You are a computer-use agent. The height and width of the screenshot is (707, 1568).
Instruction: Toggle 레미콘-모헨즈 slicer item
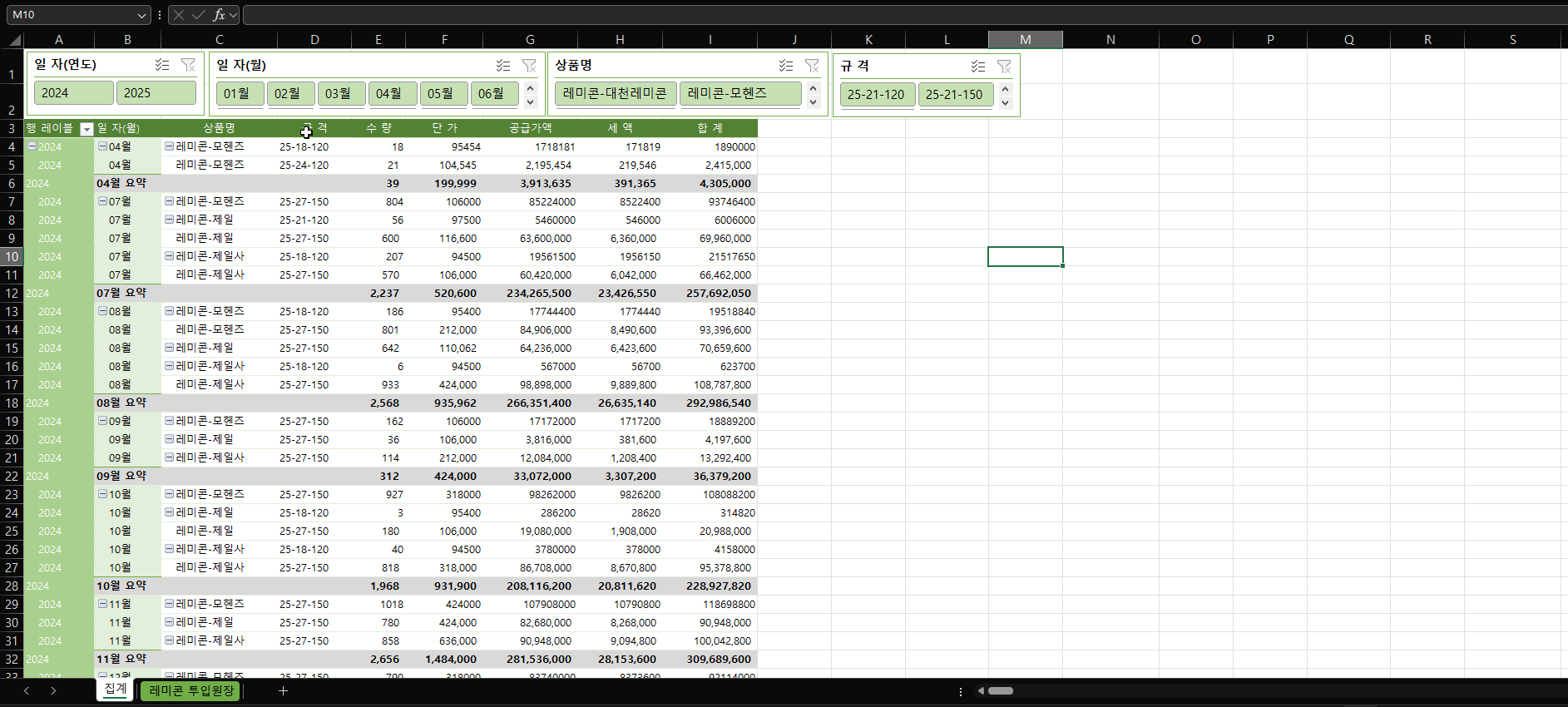click(x=739, y=94)
